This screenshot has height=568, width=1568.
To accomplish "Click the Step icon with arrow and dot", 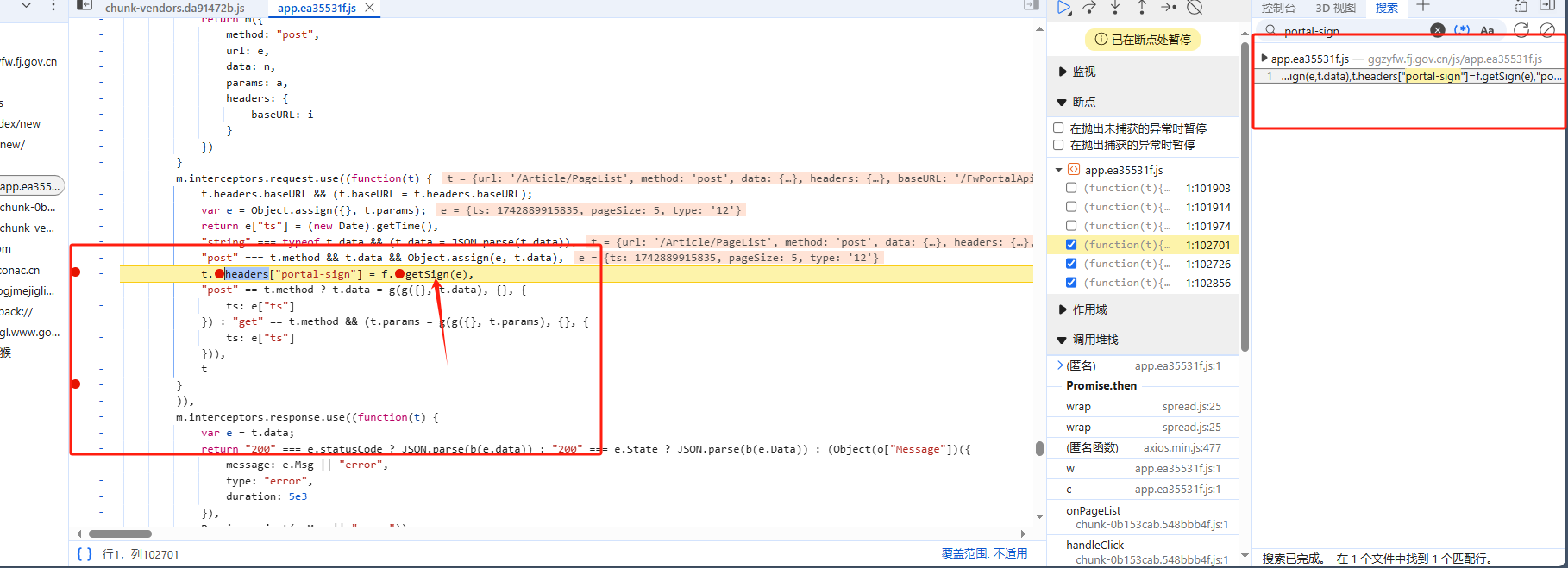I will [x=1169, y=8].
